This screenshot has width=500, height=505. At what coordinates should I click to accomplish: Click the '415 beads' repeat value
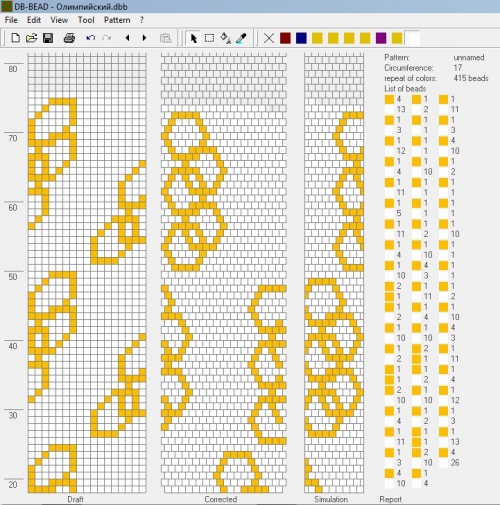tap(471, 78)
